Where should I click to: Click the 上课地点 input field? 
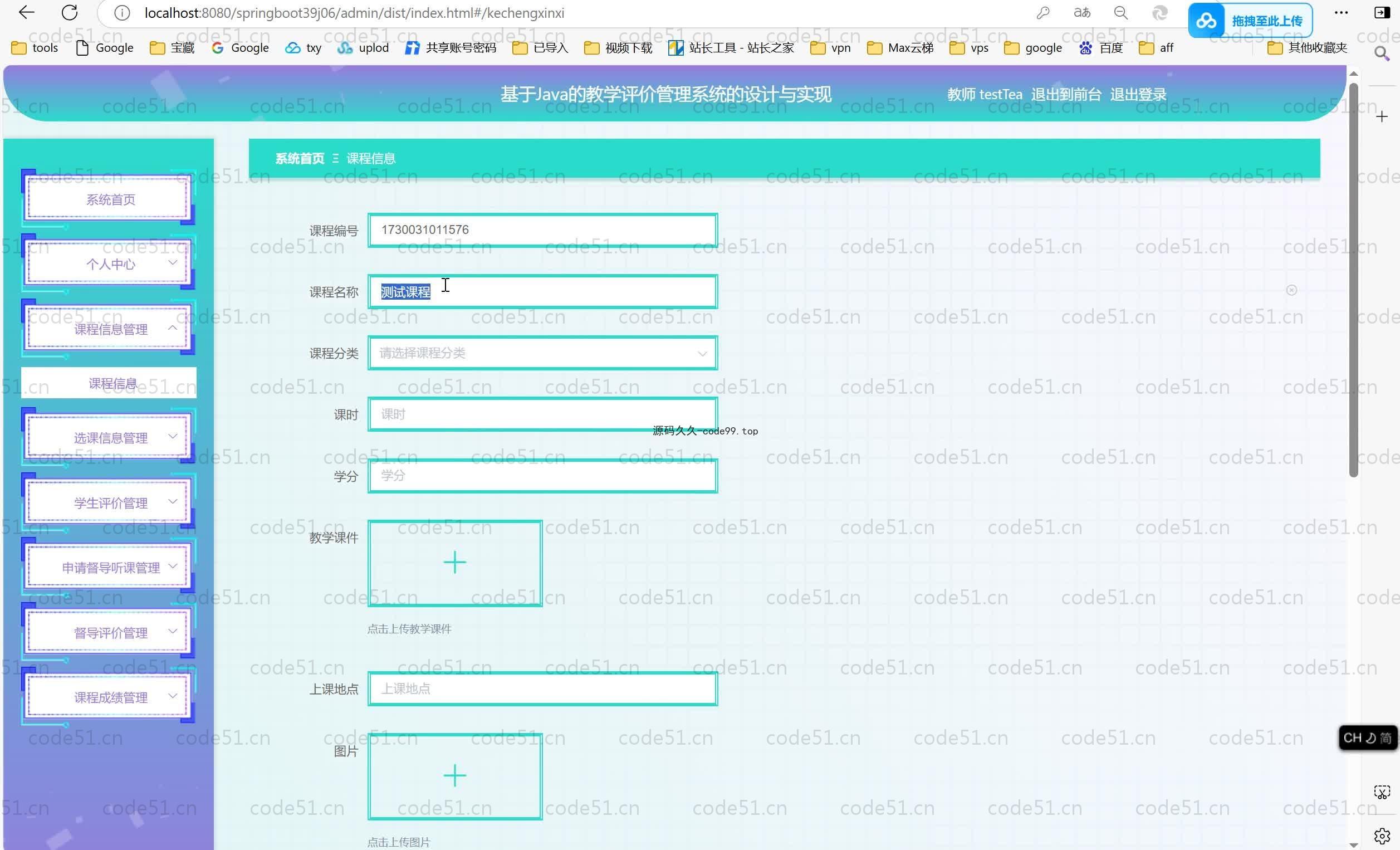click(542, 688)
